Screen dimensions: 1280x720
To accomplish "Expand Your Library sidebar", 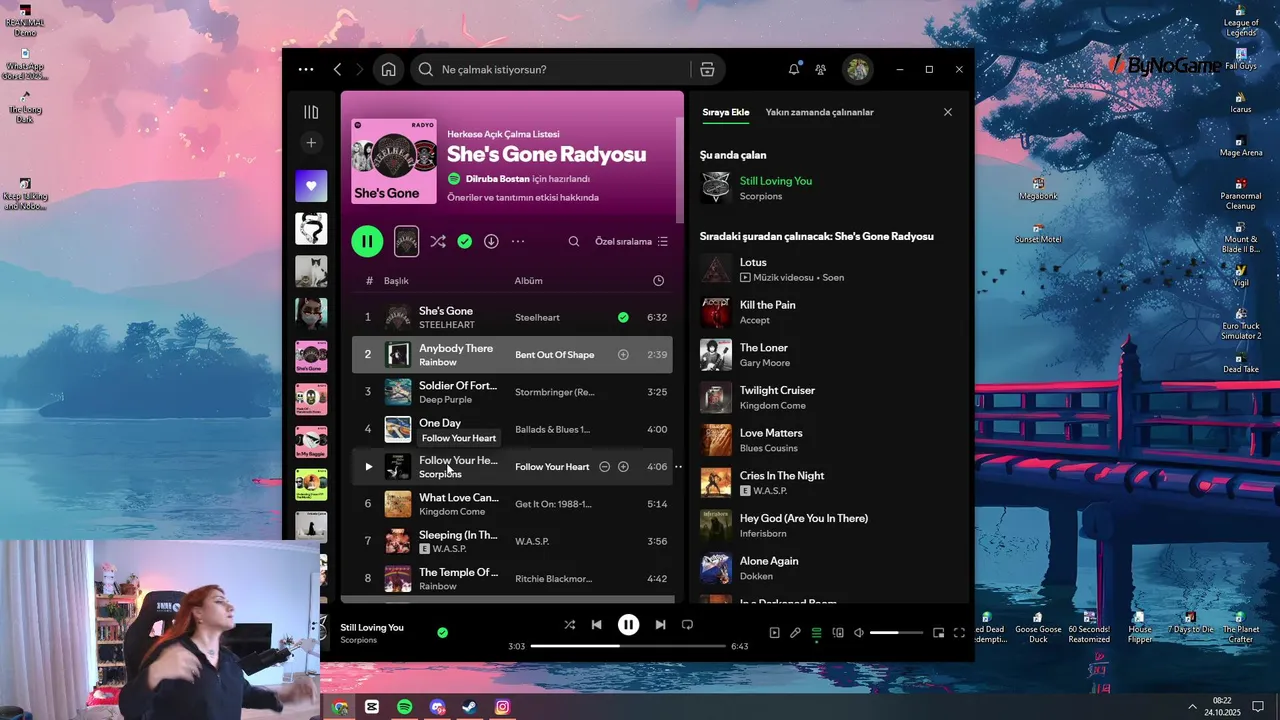I will [x=311, y=112].
